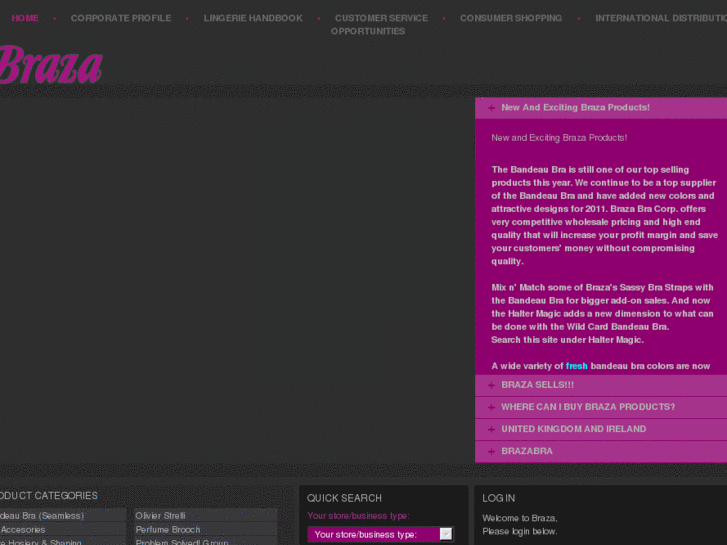Click the plus icon beside UNITED KINGDOM AND IRELAND
Screen dimensions: 727x545
coord(491,430)
